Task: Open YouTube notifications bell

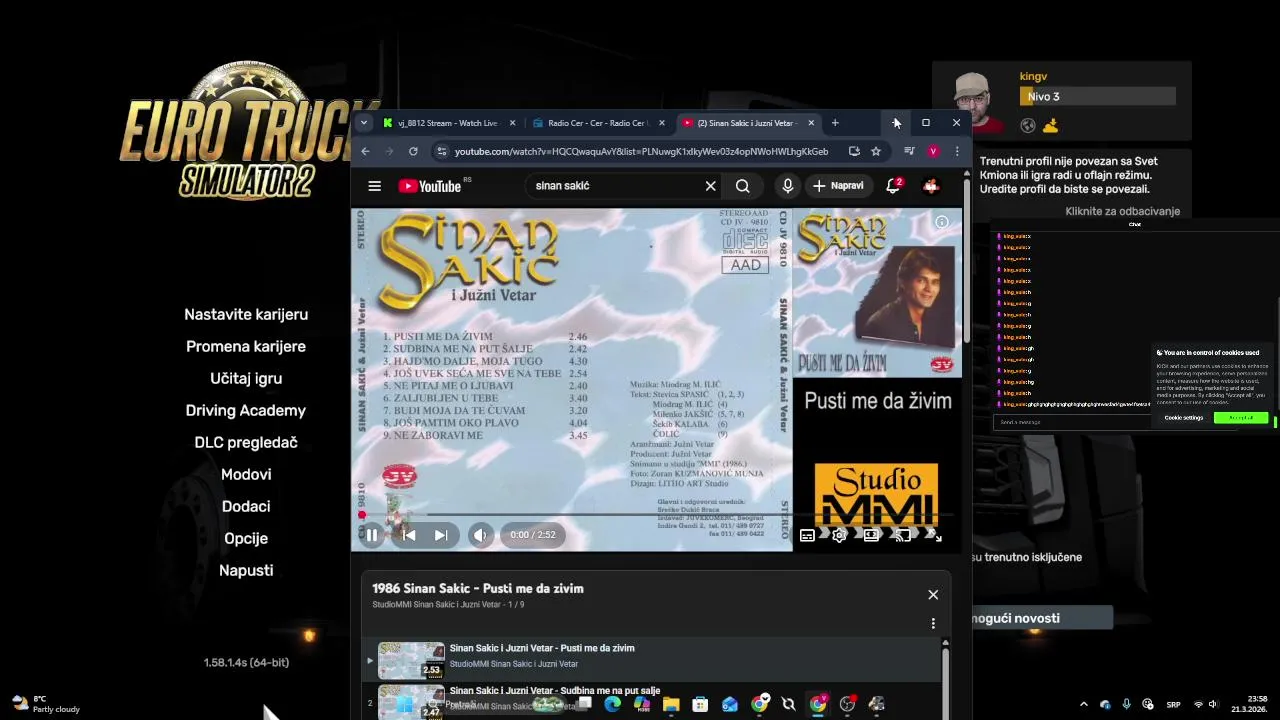Action: point(893,186)
